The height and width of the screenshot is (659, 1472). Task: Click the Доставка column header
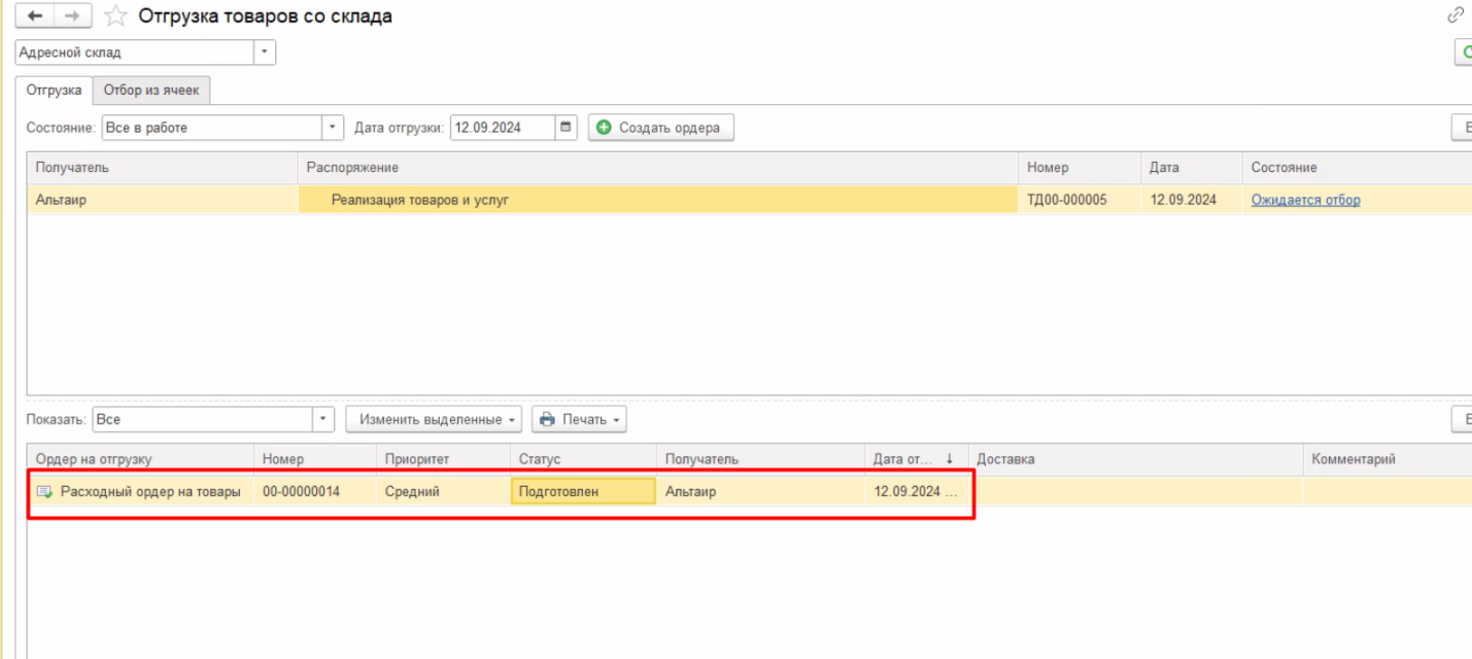coord(1135,459)
